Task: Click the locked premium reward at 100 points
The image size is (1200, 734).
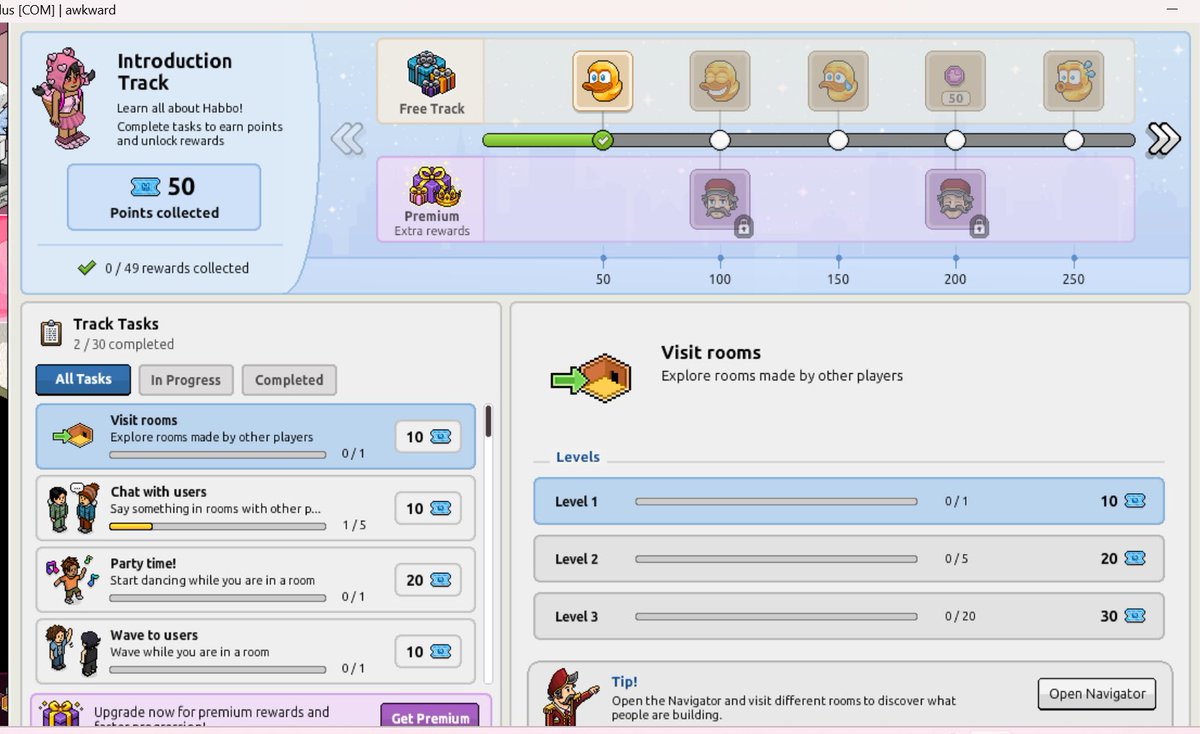Action: coord(720,199)
